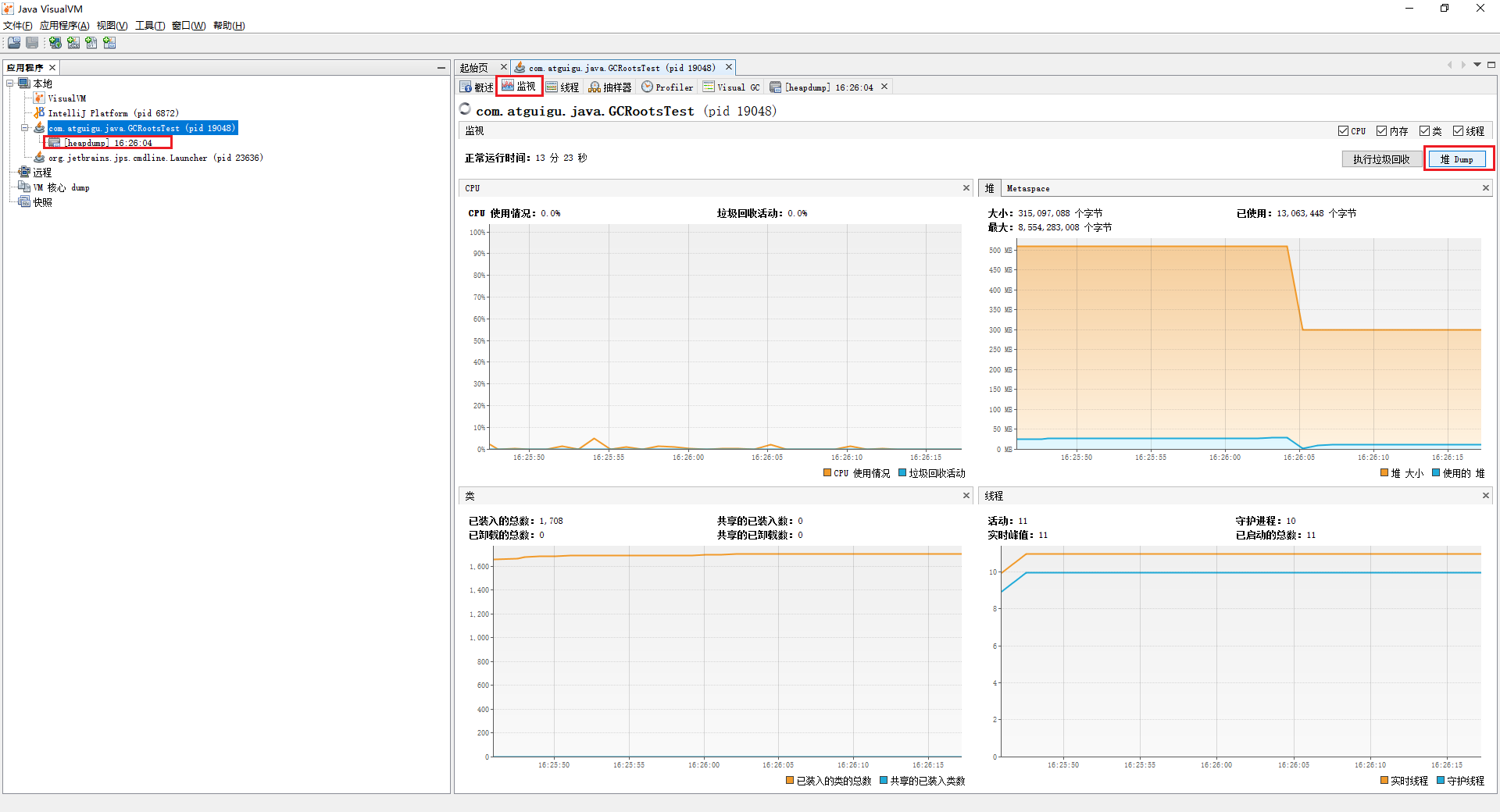Click the CPU 使用情况 orange legend swatch
Viewport: 1500px width, 812px height.
[x=827, y=473]
